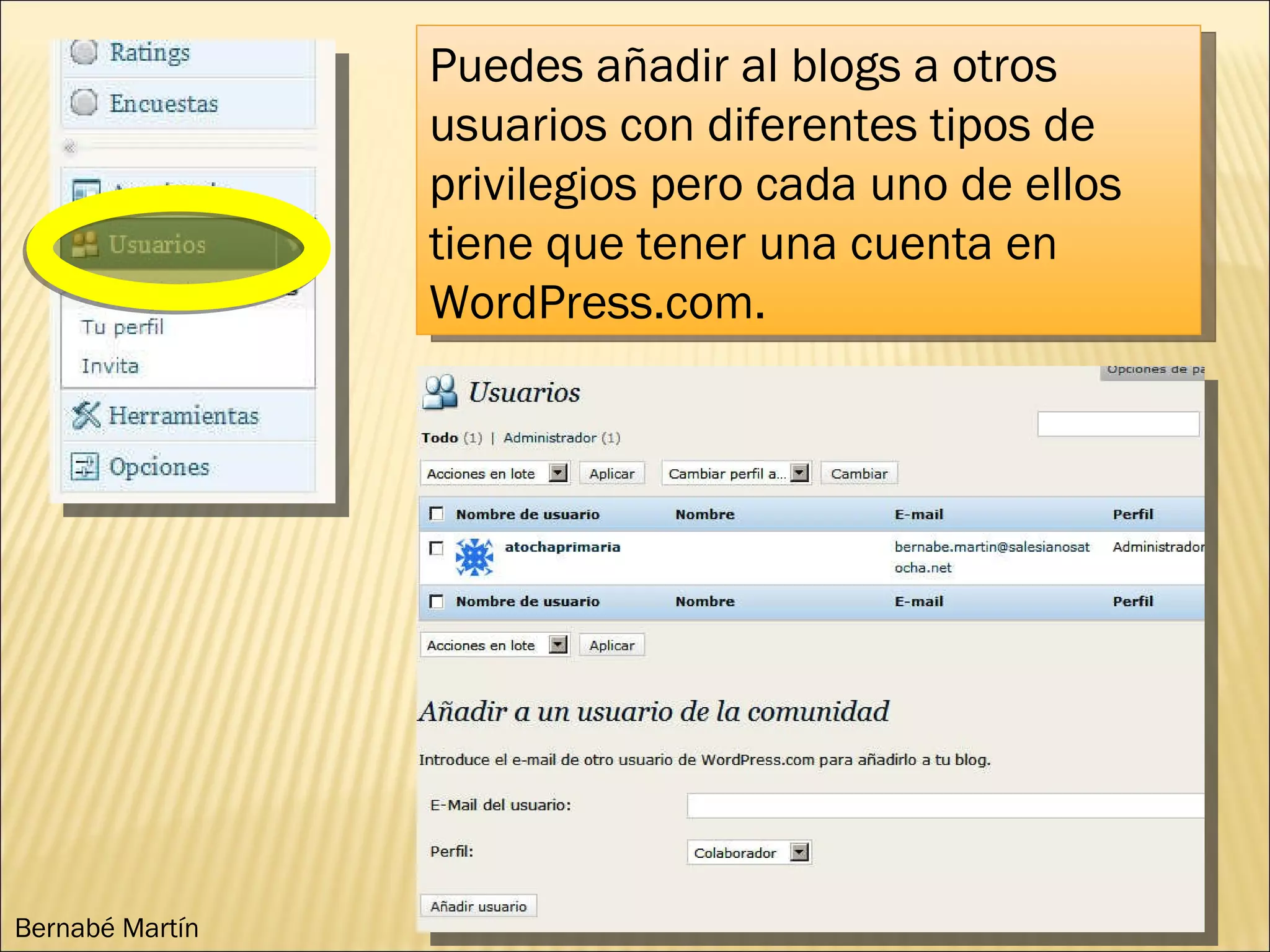Open bottom Acciones en lote dropdown
The width and height of the screenshot is (1270, 952).
pos(494,645)
